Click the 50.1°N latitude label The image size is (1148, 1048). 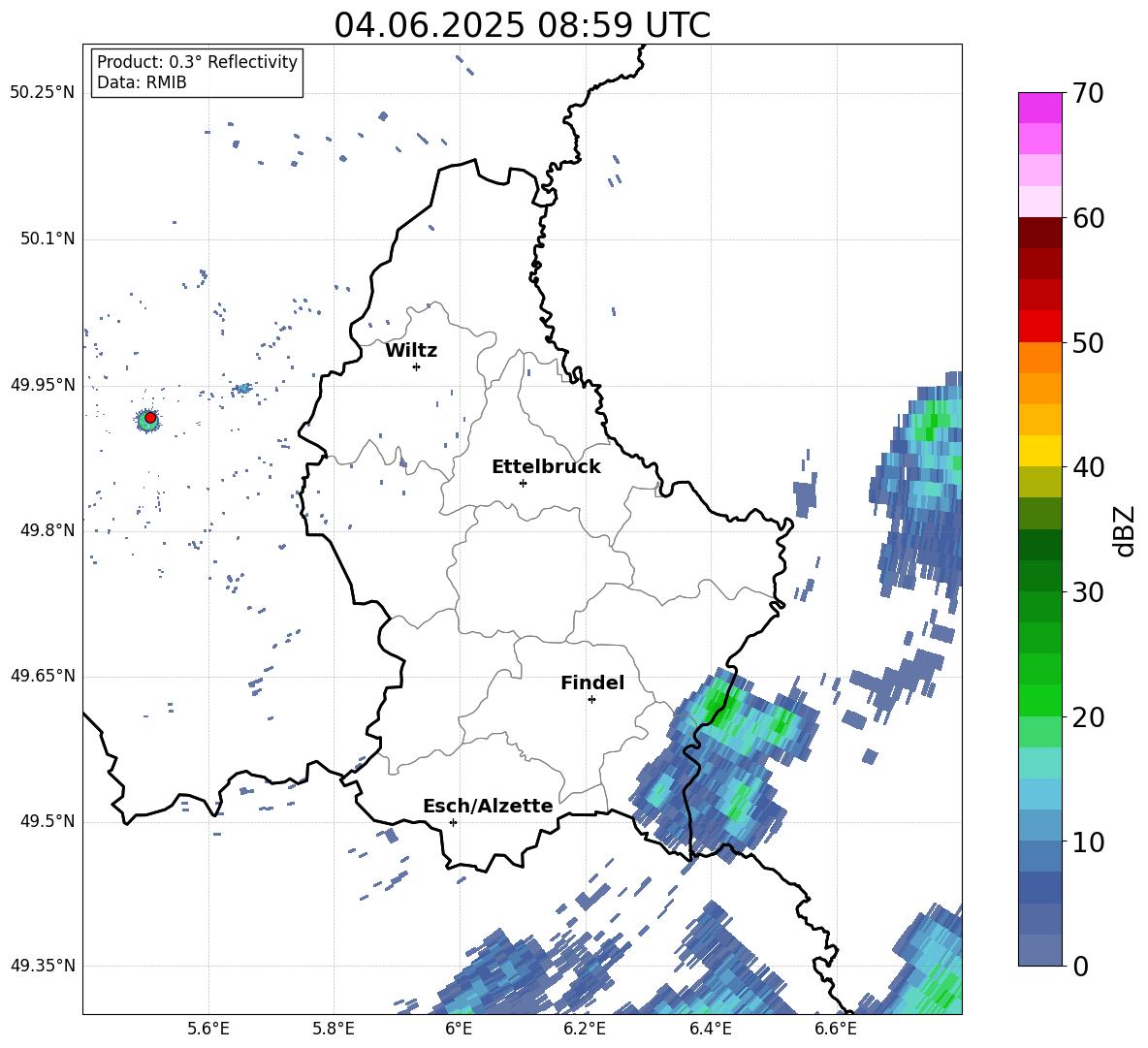47,238
